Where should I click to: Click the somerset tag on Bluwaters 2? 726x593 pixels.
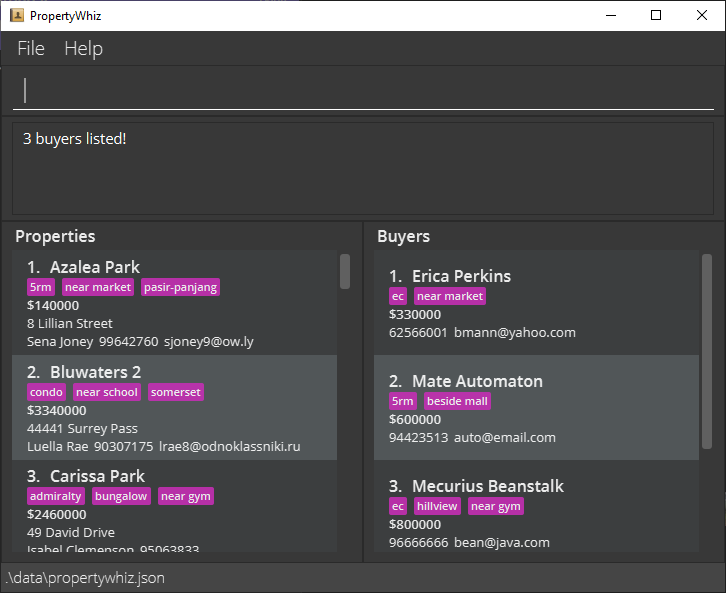click(x=175, y=392)
